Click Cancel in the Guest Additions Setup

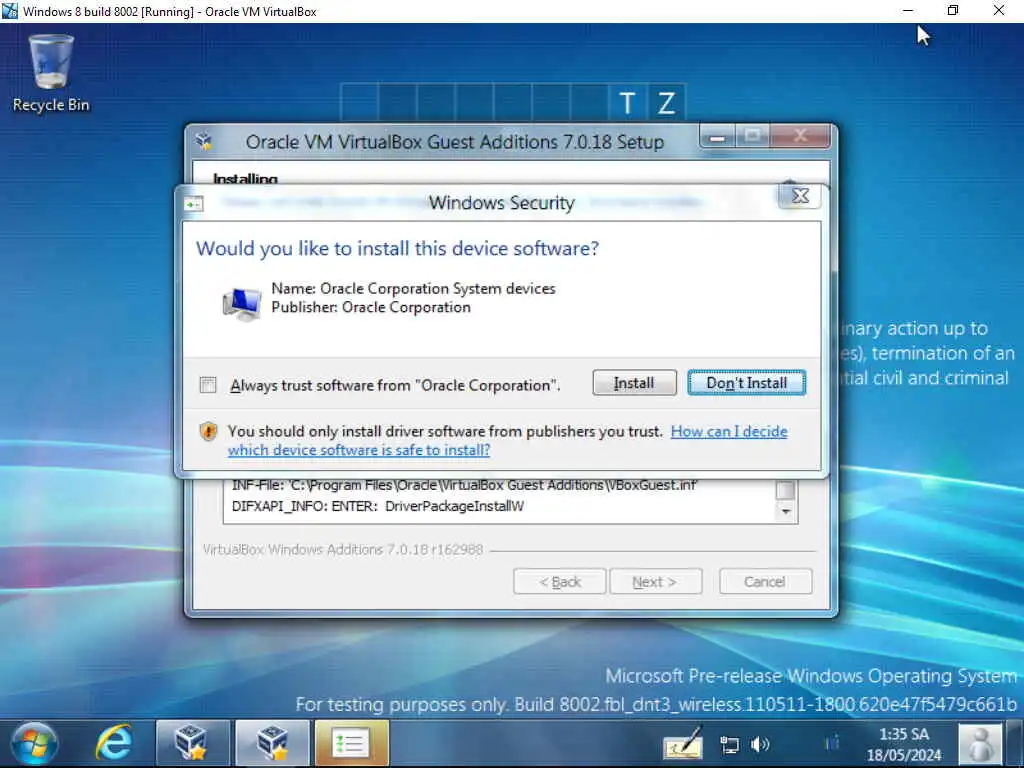point(765,581)
